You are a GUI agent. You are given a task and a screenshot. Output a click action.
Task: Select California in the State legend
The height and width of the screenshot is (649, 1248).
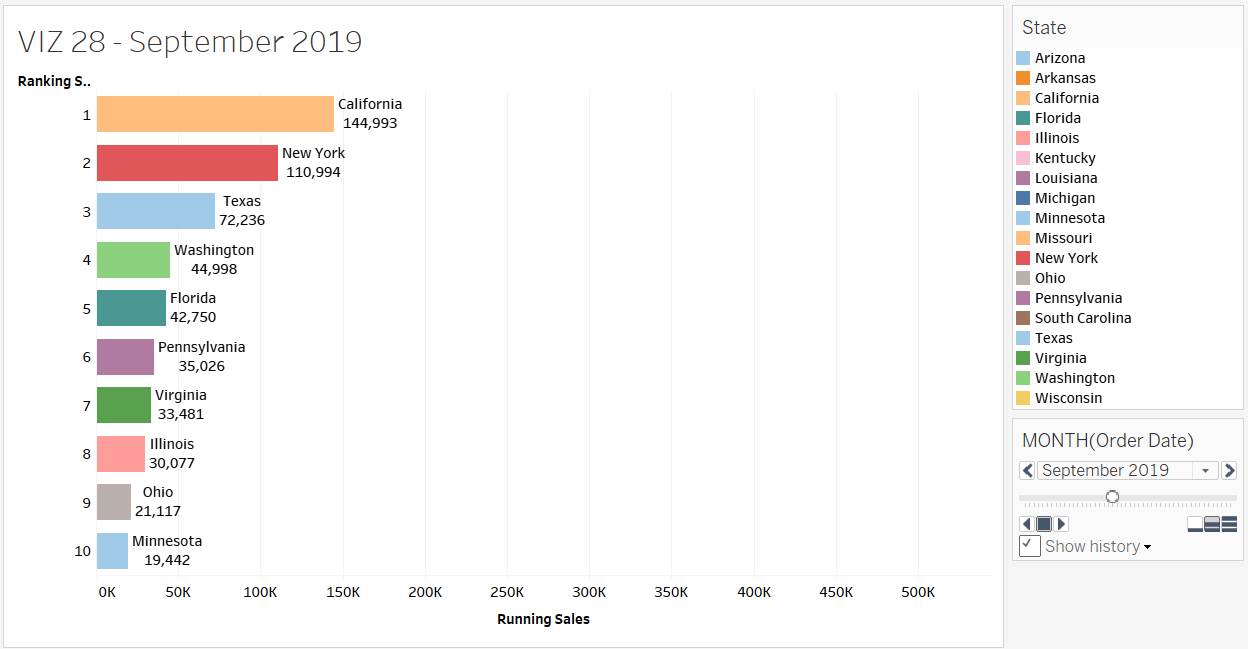click(1066, 98)
